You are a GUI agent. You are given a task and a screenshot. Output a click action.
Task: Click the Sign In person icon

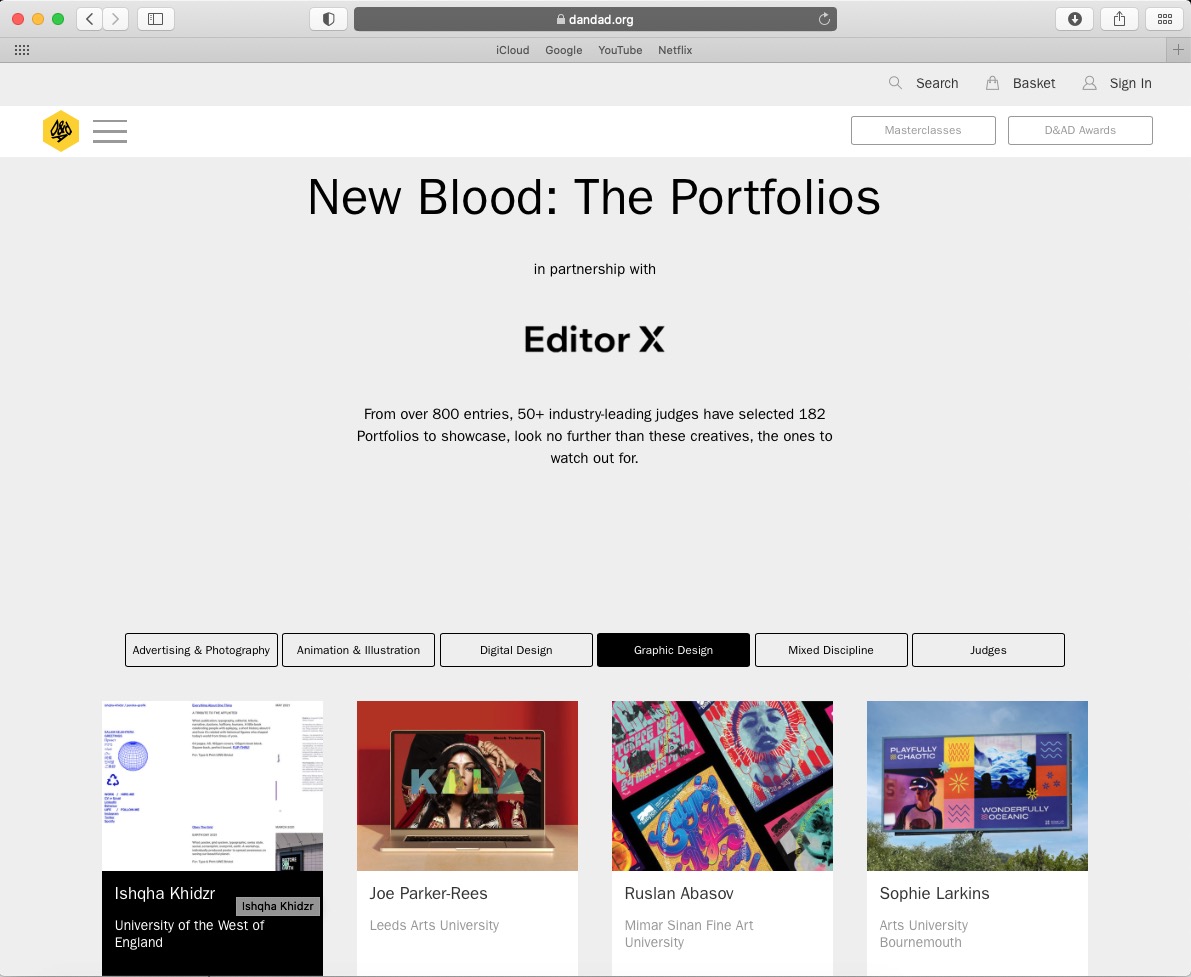[x=1089, y=83]
